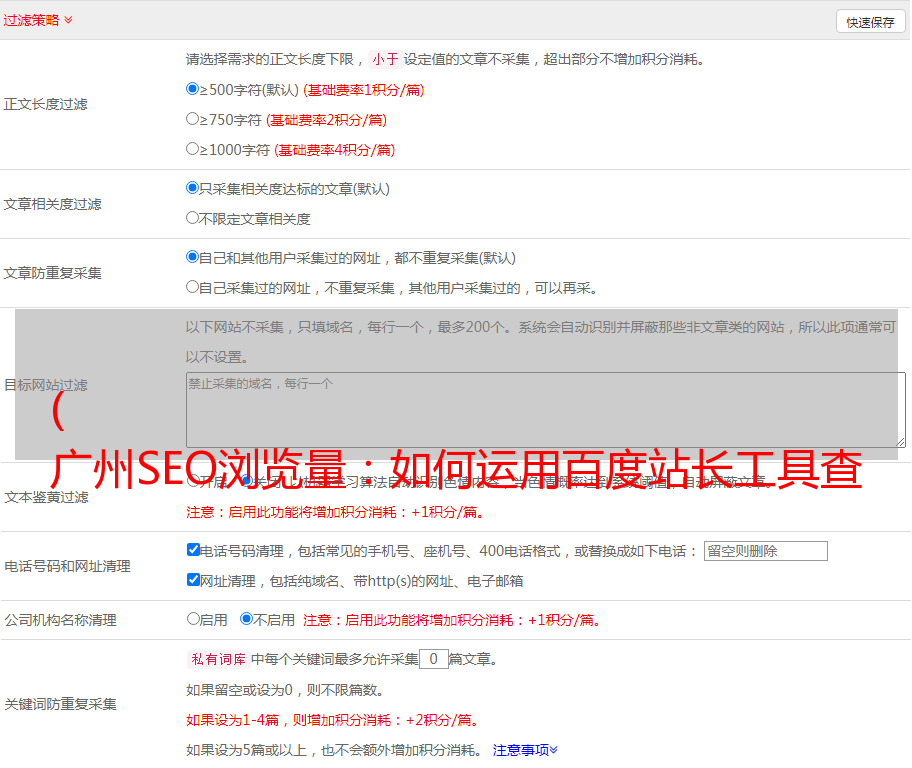The image size is (912, 768).
Task: Click the red (基础费率4积分/篇) note
Action: click(x=335, y=150)
